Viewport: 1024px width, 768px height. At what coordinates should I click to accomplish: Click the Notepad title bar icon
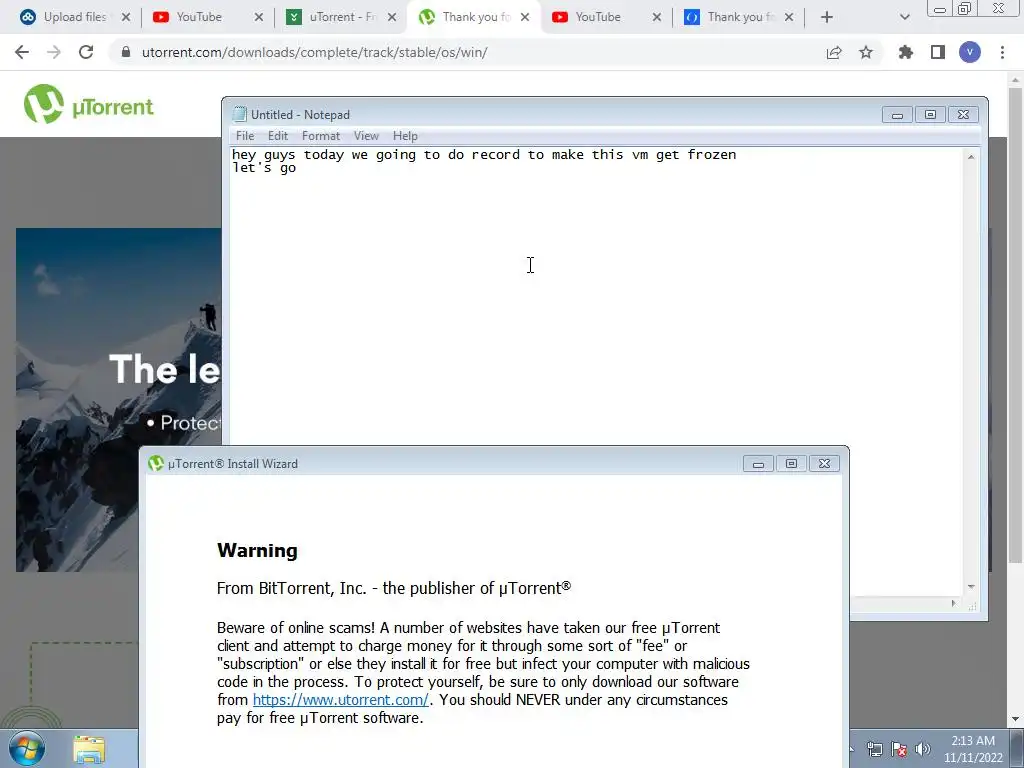tap(240, 114)
